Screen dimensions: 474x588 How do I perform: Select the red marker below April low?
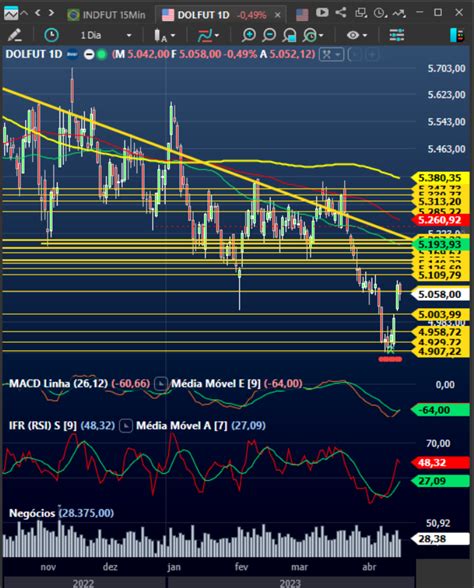(x=390, y=359)
